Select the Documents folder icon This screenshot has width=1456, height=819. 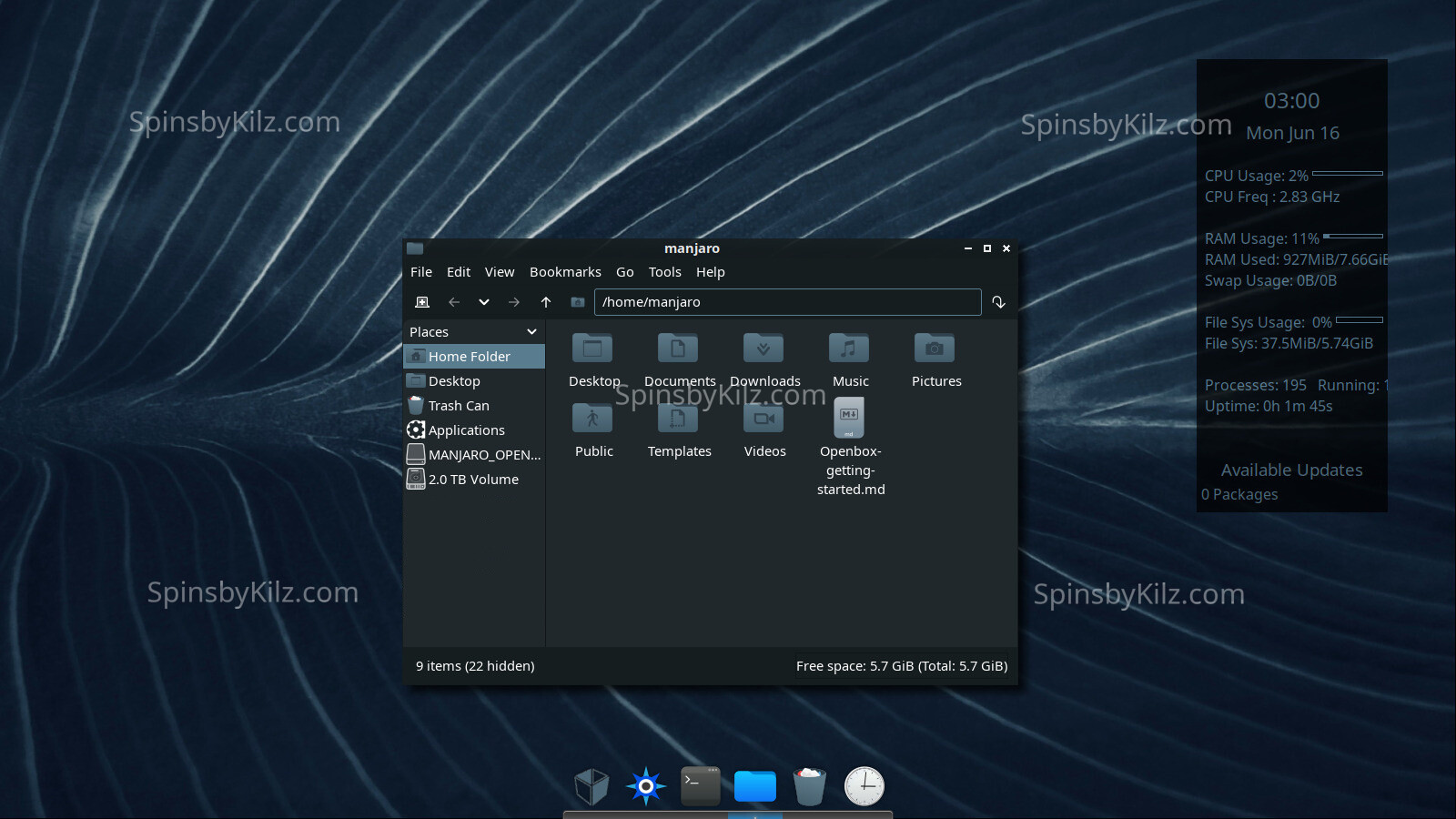click(x=678, y=348)
